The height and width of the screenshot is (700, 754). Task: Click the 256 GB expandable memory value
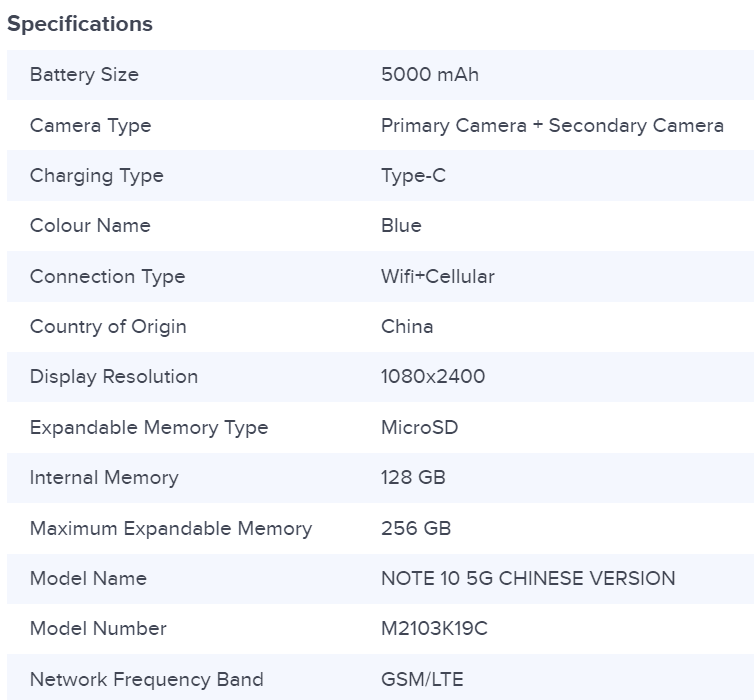pos(415,529)
